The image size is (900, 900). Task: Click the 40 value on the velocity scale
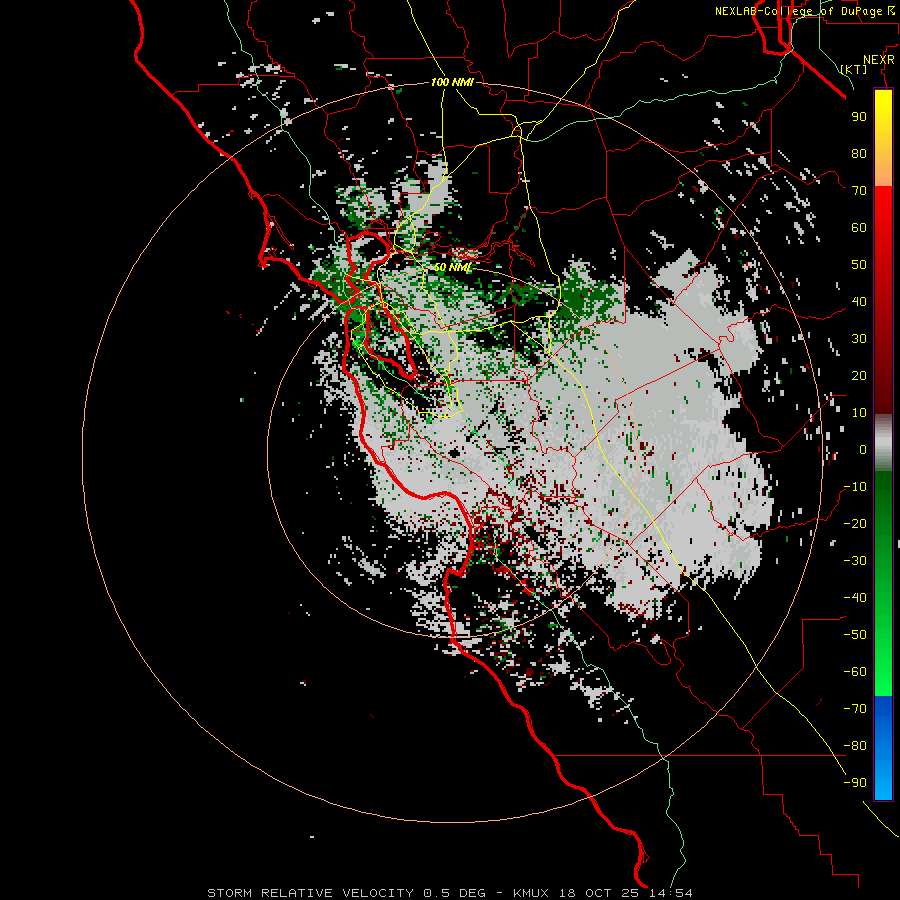[859, 302]
